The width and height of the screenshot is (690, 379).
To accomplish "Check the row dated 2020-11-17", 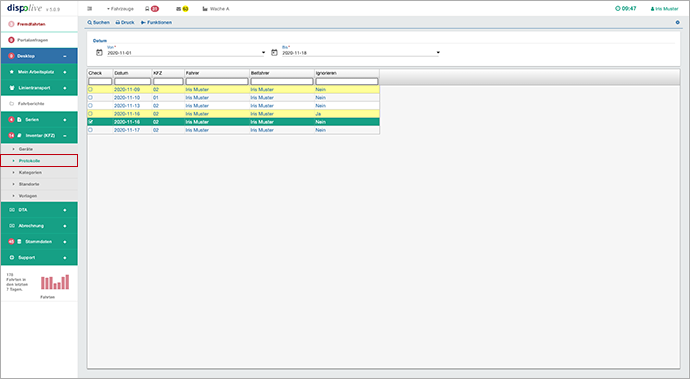I will [x=91, y=130].
